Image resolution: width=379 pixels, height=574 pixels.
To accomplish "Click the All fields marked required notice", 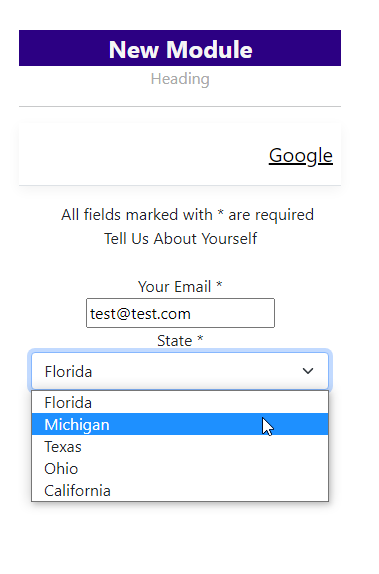I will click(187, 215).
